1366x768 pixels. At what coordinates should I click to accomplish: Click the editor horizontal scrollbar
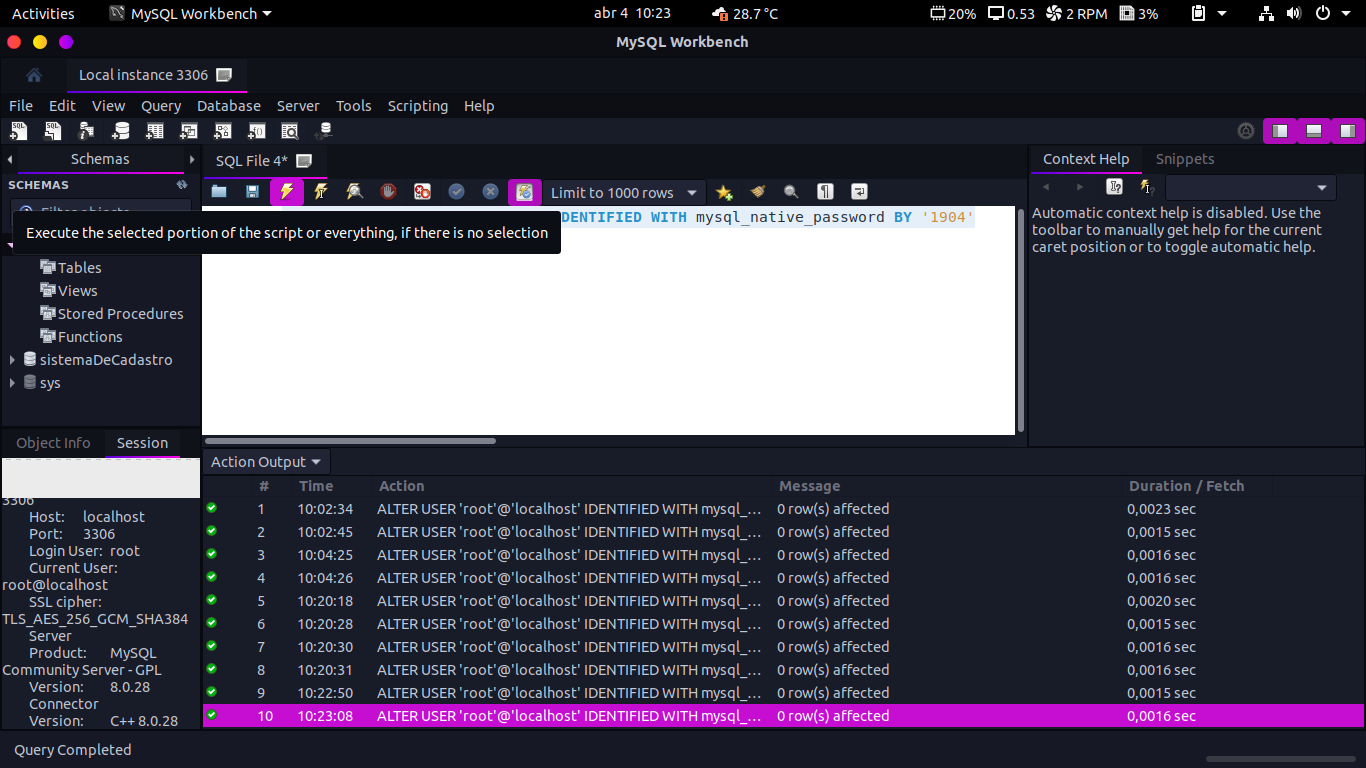350,440
